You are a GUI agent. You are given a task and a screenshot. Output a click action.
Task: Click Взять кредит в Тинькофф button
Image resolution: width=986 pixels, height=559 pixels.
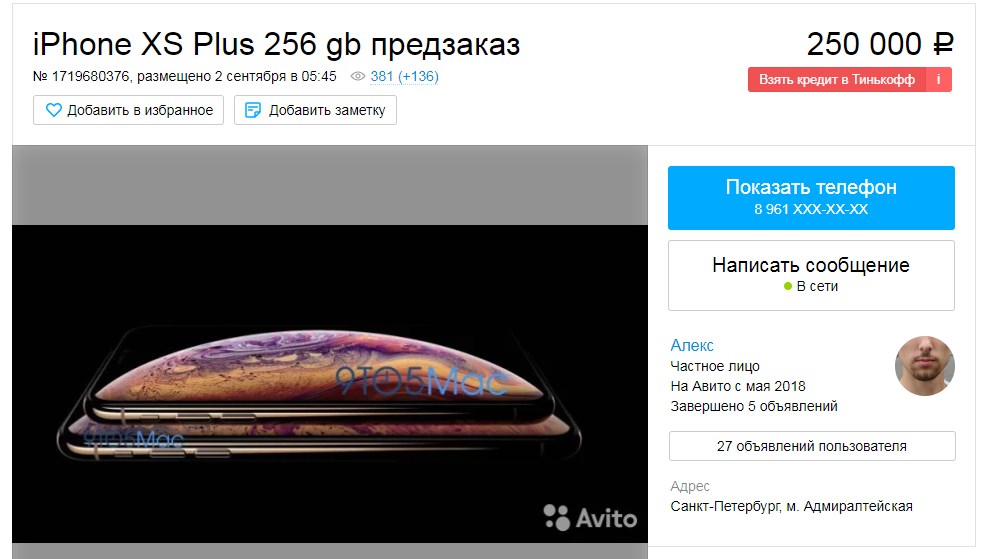tap(836, 79)
